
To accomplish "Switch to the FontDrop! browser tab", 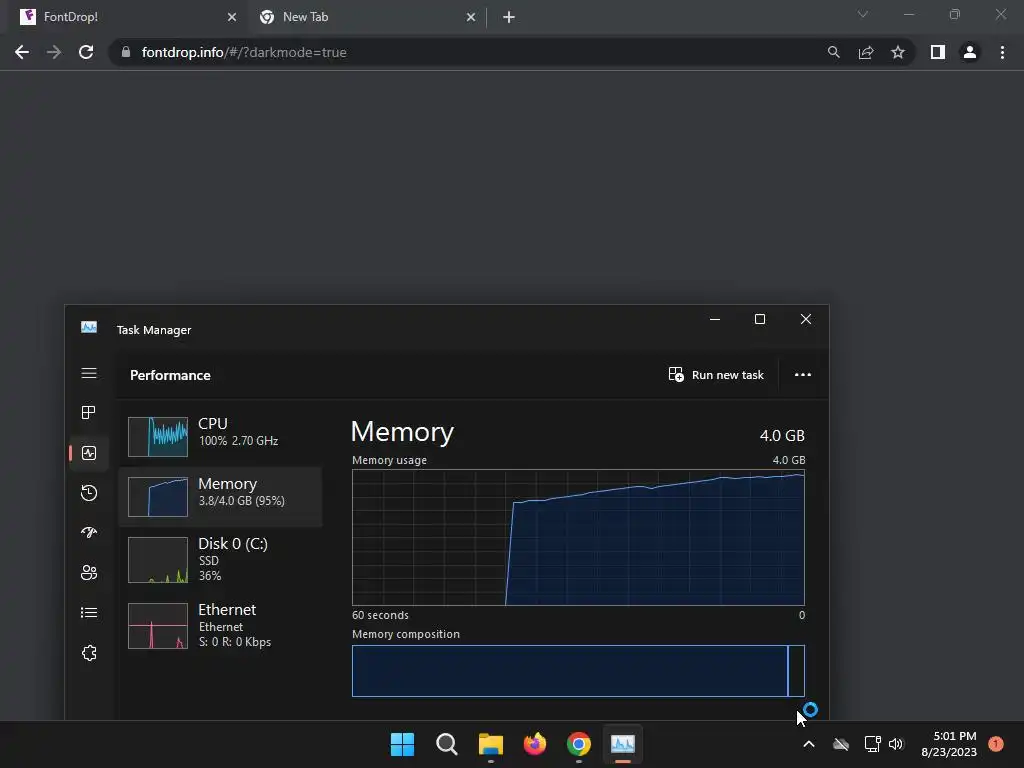I will click(127, 17).
